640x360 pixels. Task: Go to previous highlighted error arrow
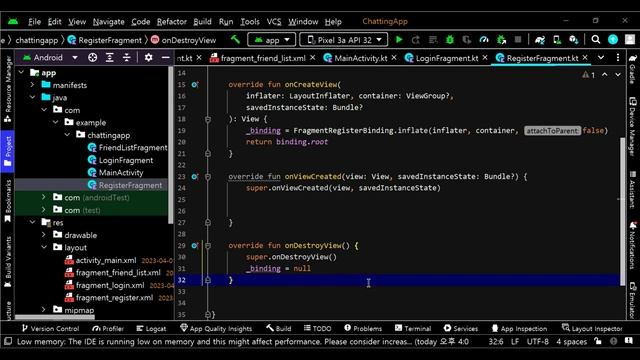pos(604,75)
